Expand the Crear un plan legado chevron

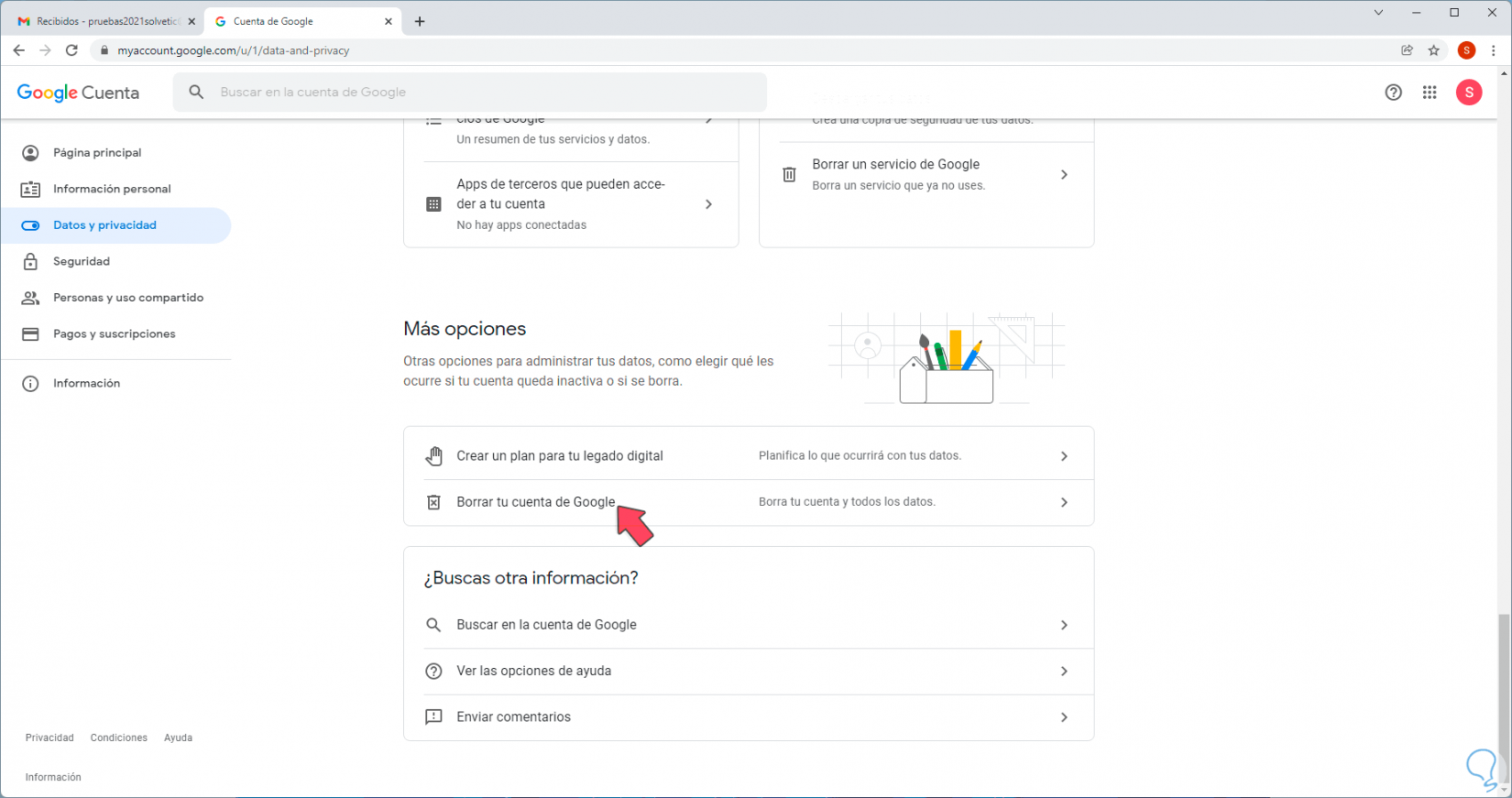1064,456
